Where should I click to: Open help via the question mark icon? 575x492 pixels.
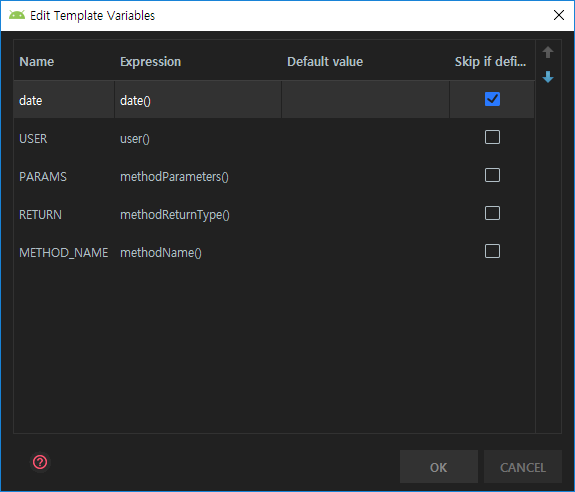pos(40,462)
